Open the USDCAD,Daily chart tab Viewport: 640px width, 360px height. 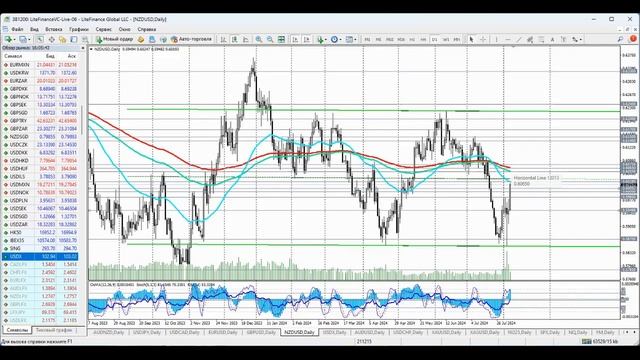pyautogui.click(x=184, y=332)
